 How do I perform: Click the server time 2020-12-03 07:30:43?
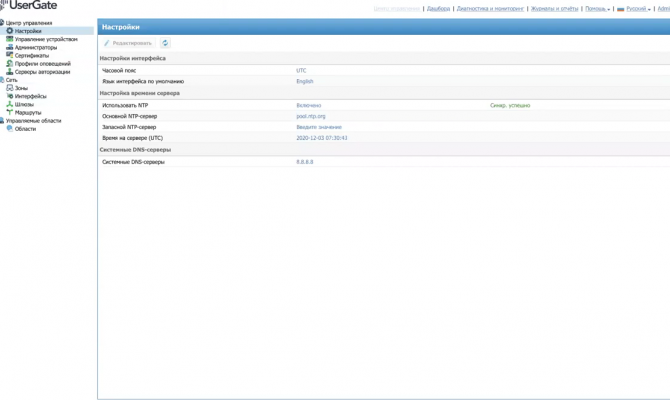(x=322, y=138)
